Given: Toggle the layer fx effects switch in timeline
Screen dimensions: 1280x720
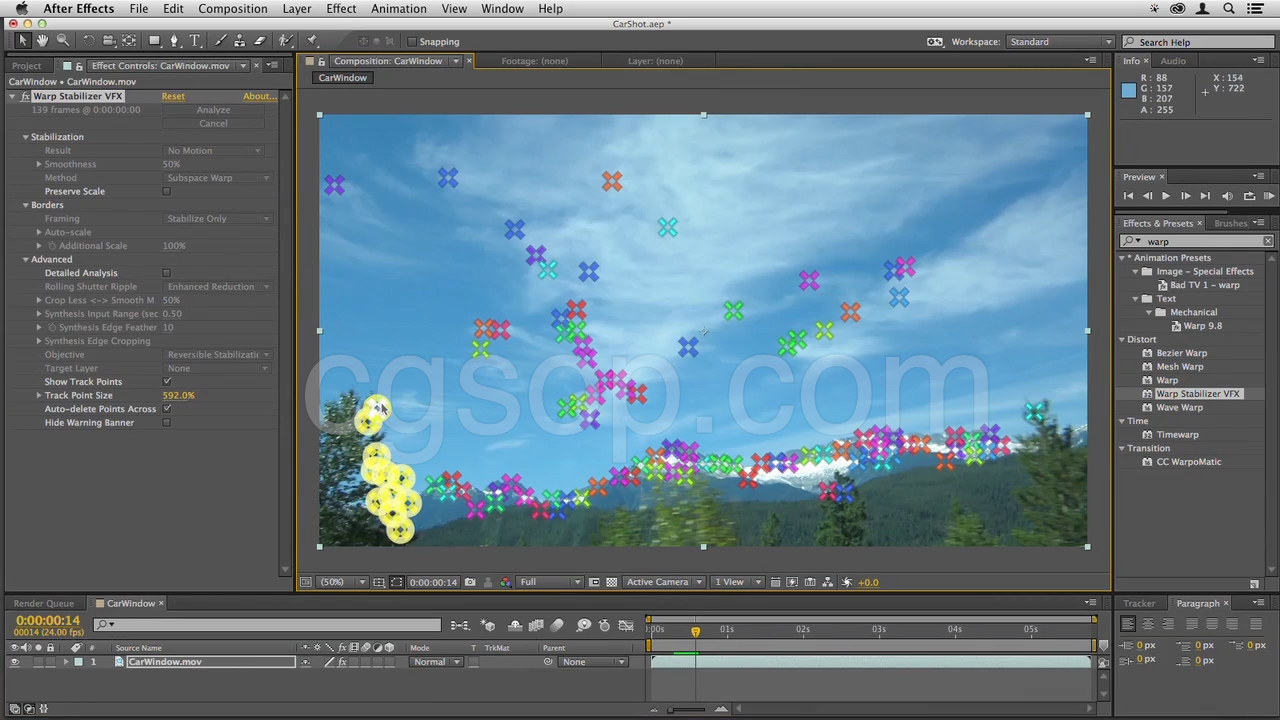Looking at the screenshot, I should point(342,662).
